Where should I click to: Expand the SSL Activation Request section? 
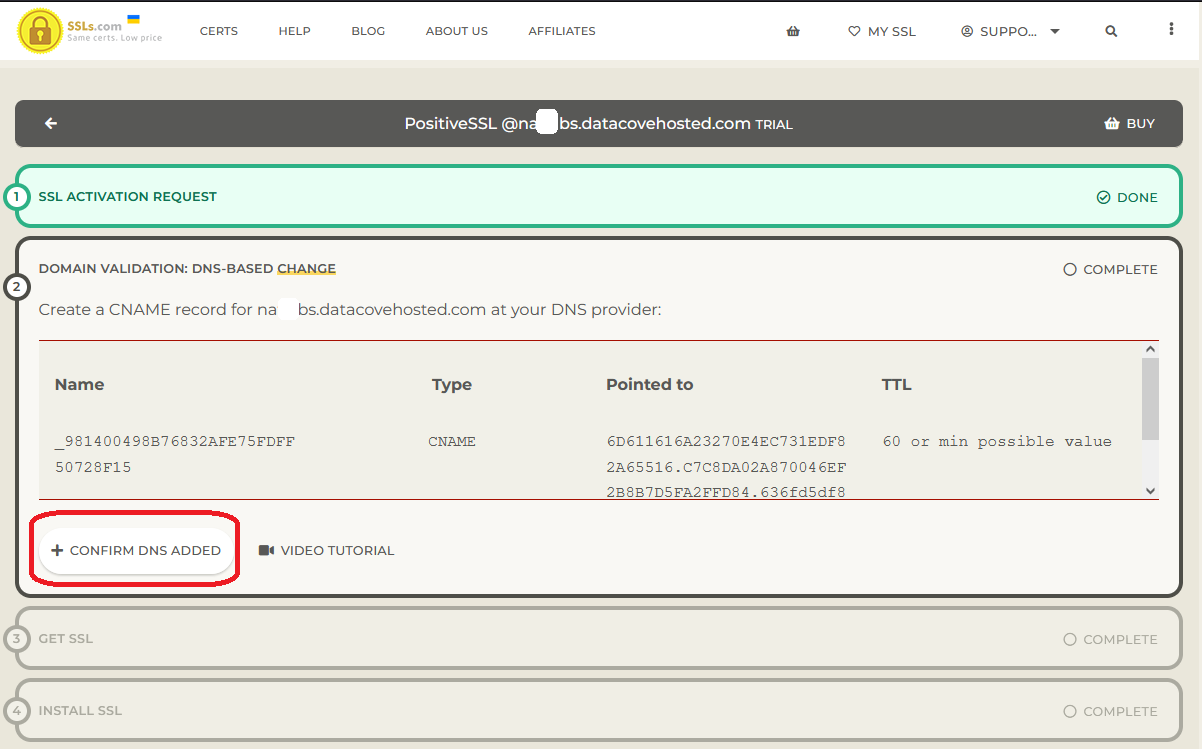point(128,197)
